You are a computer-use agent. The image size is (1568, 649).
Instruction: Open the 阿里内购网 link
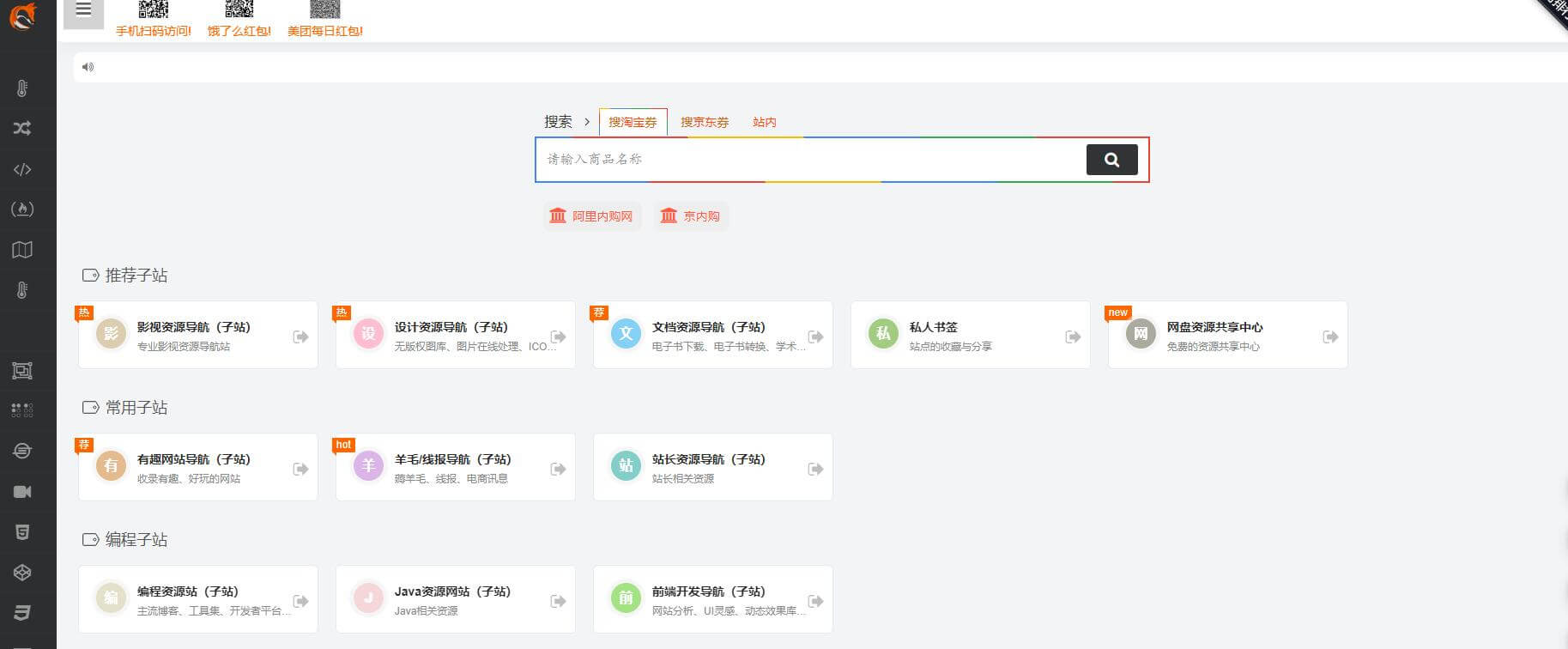(x=592, y=216)
